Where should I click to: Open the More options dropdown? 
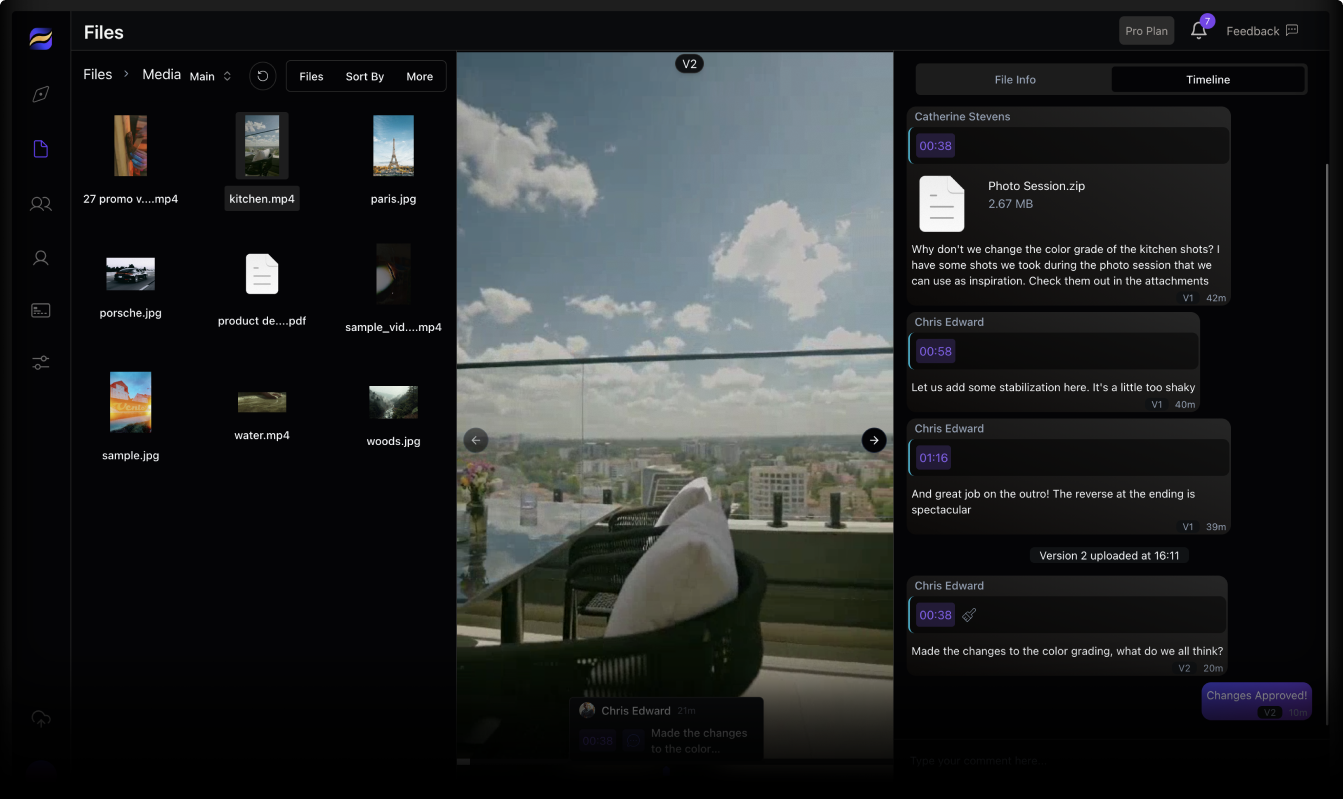tap(419, 76)
